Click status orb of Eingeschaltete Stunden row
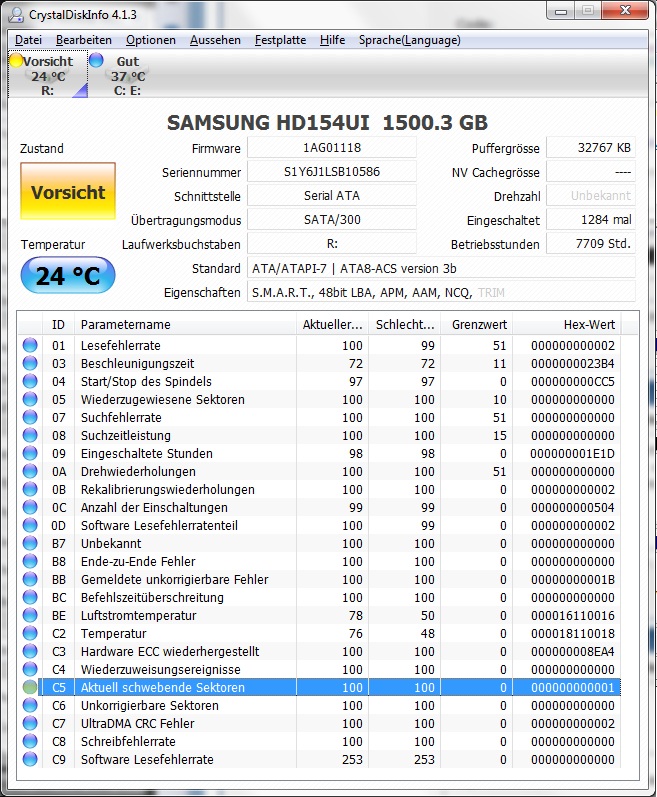Viewport: 657px width, 797px height. (30, 453)
